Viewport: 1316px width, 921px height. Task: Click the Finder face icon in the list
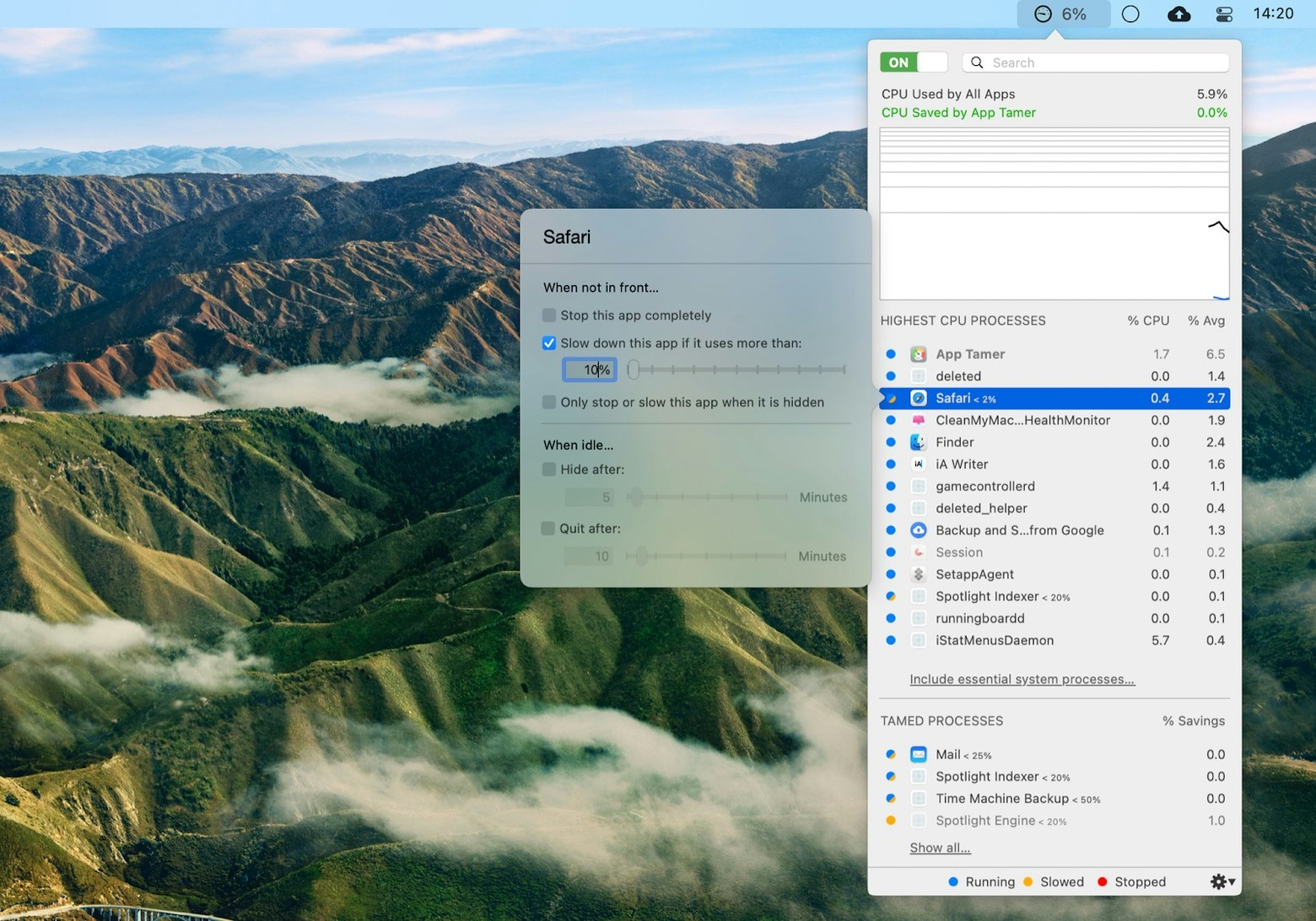pos(919,442)
